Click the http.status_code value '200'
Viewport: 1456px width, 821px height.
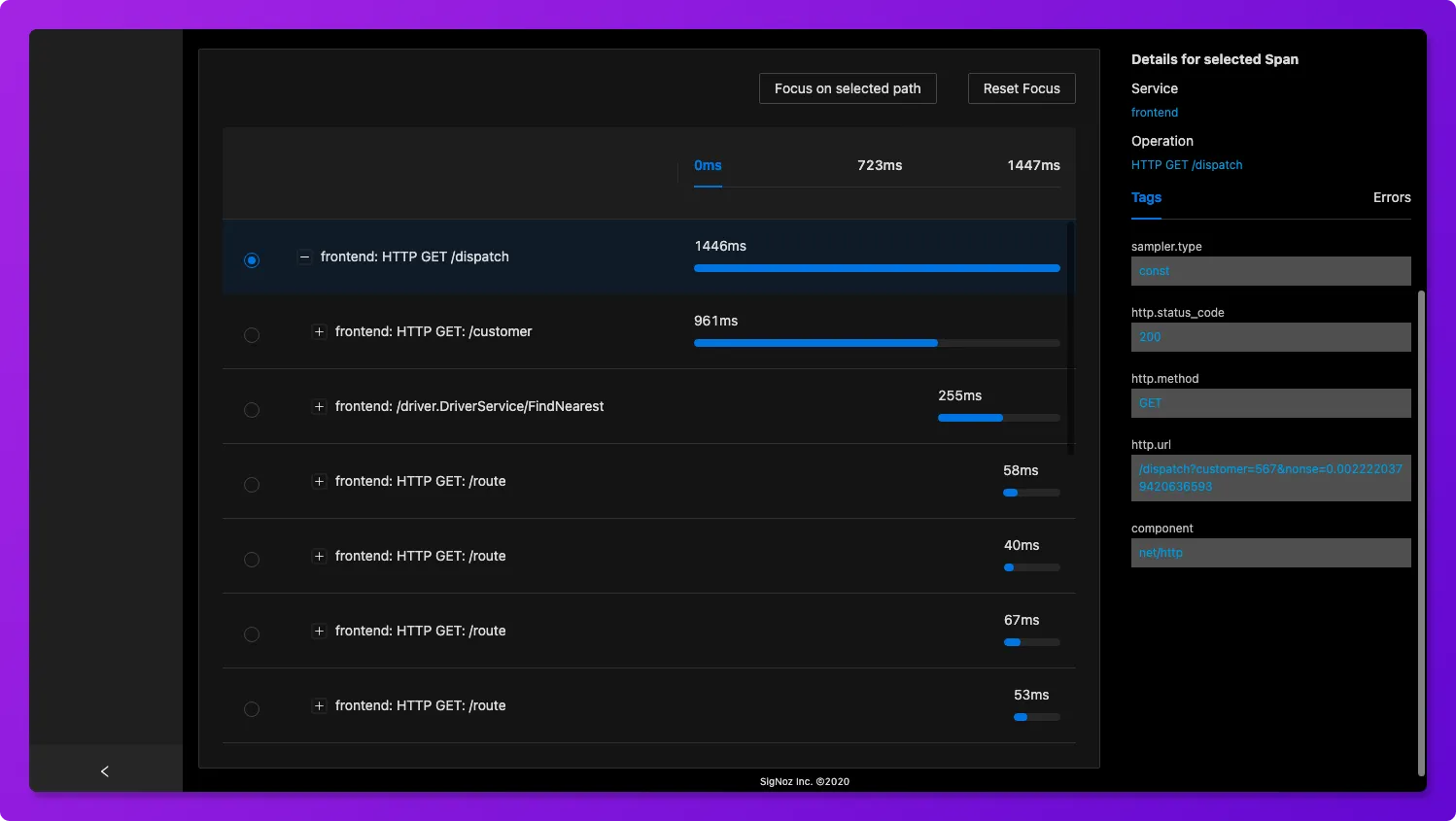coord(1271,337)
